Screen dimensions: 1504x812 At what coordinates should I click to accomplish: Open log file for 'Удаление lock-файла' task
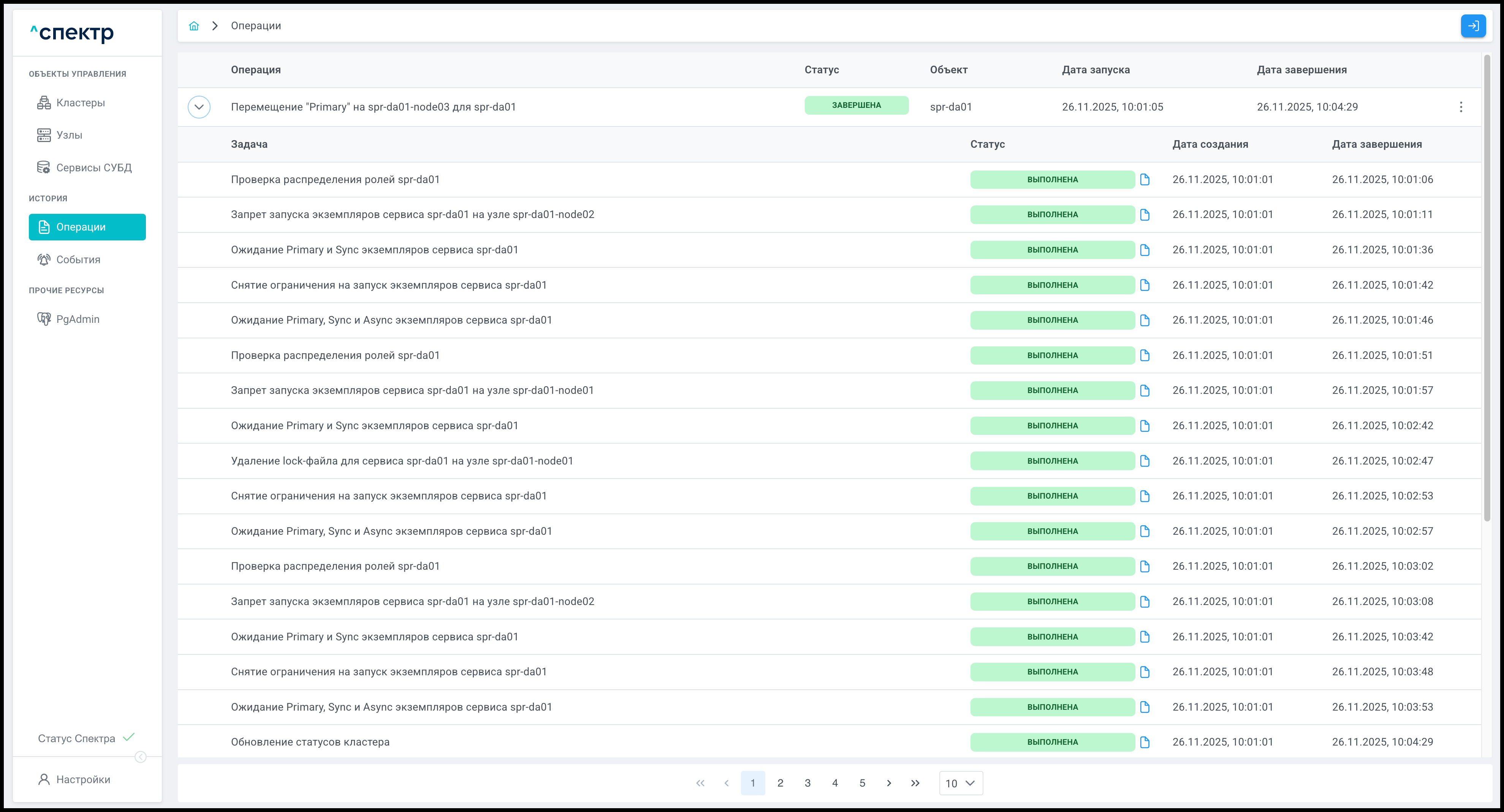pyautogui.click(x=1145, y=461)
